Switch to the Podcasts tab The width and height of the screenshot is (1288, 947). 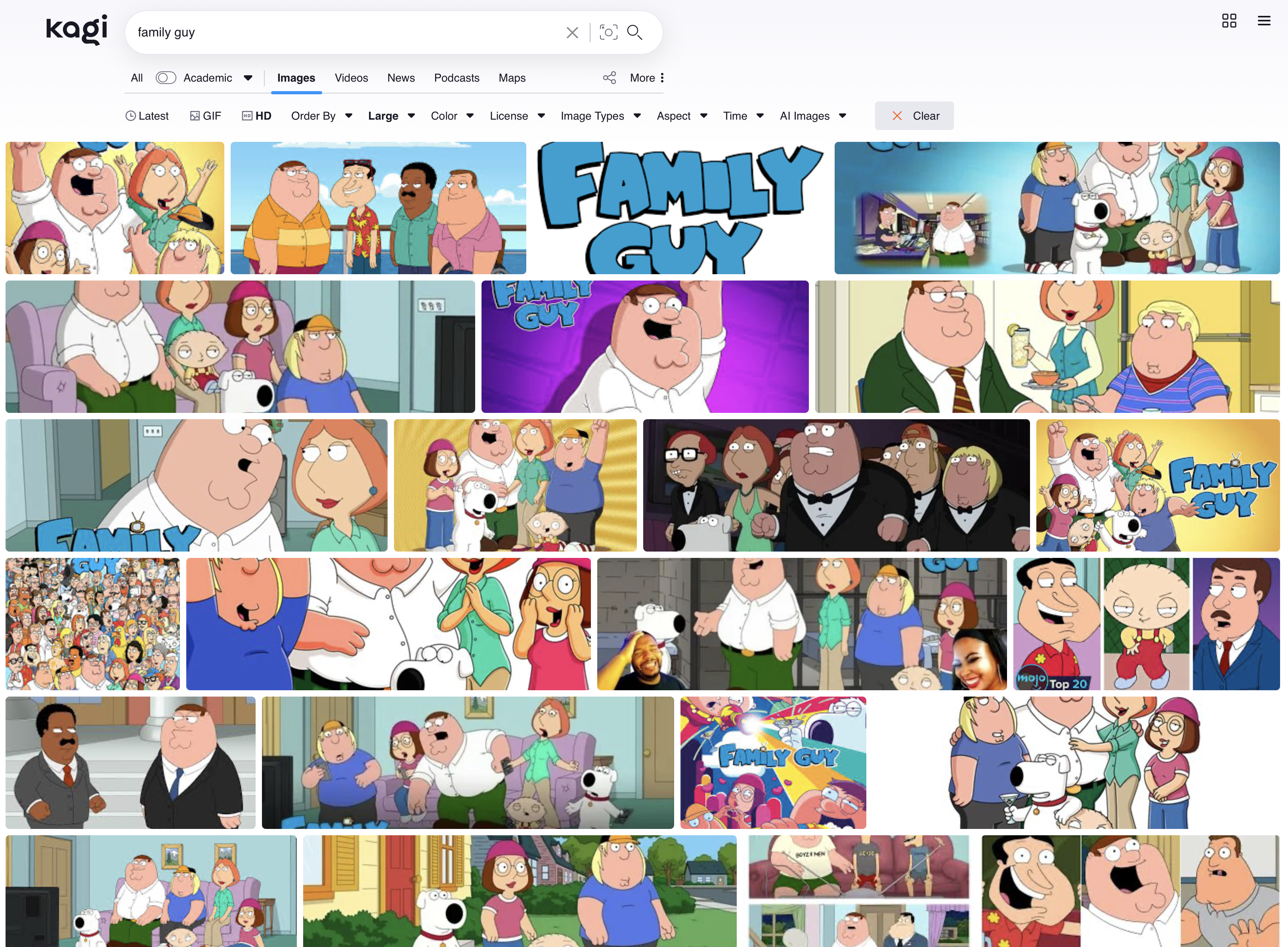(456, 78)
